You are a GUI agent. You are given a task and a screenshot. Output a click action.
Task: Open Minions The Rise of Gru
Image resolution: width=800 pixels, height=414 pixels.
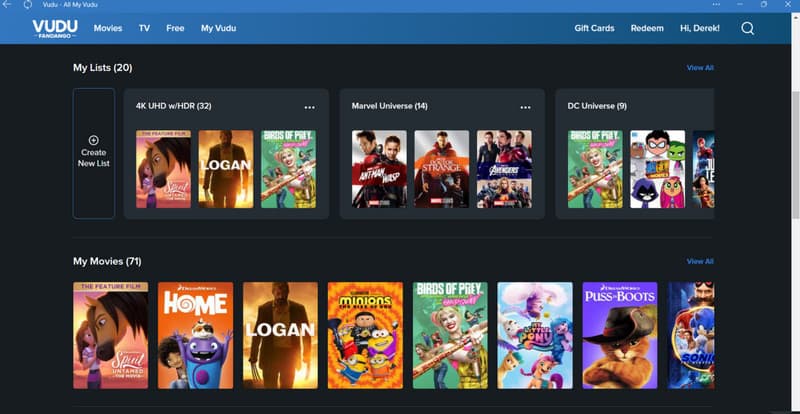pyautogui.click(x=365, y=335)
